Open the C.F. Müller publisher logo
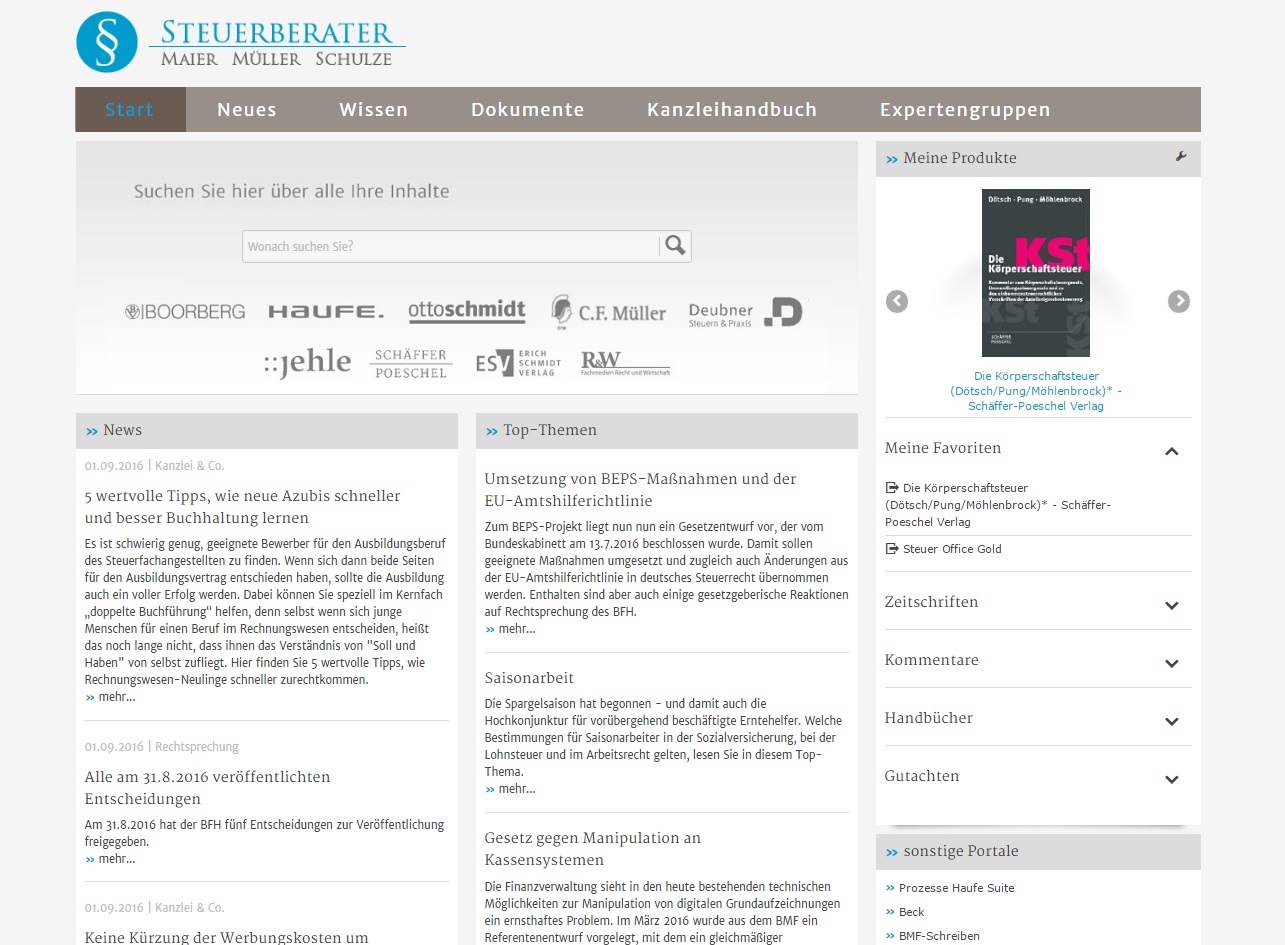 tap(608, 313)
